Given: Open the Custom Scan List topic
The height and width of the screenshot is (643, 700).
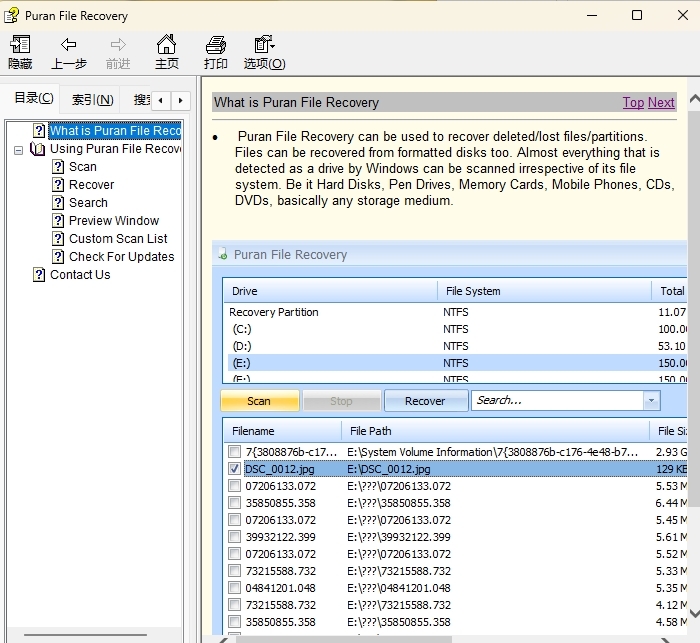Looking at the screenshot, I should click(x=118, y=238).
